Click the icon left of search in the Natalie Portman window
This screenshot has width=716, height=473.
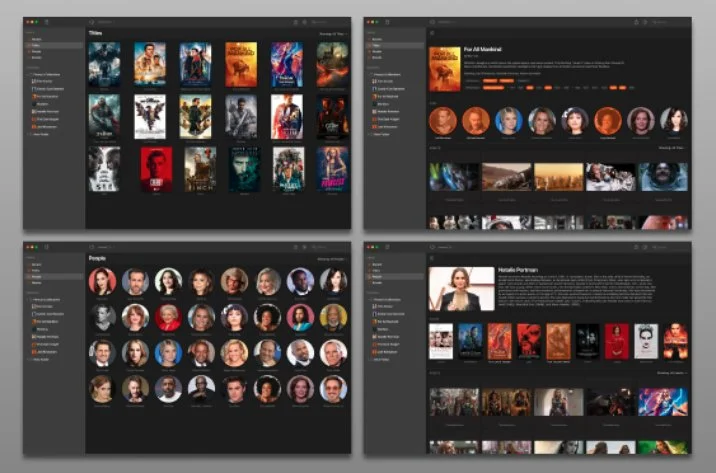pyautogui.click(x=645, y=247)
